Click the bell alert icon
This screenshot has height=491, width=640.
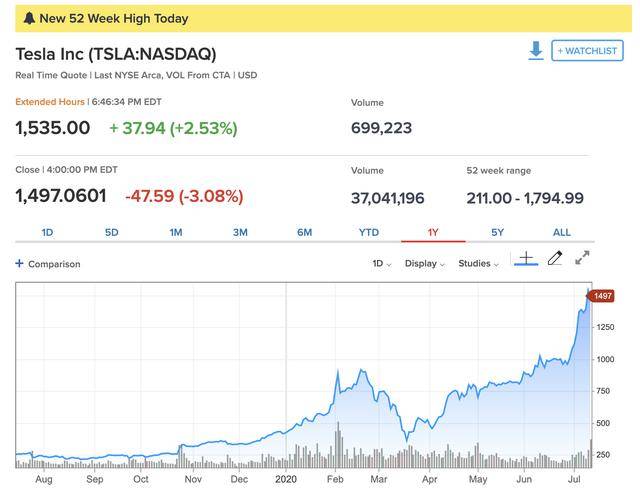click(x=28, y=18)
